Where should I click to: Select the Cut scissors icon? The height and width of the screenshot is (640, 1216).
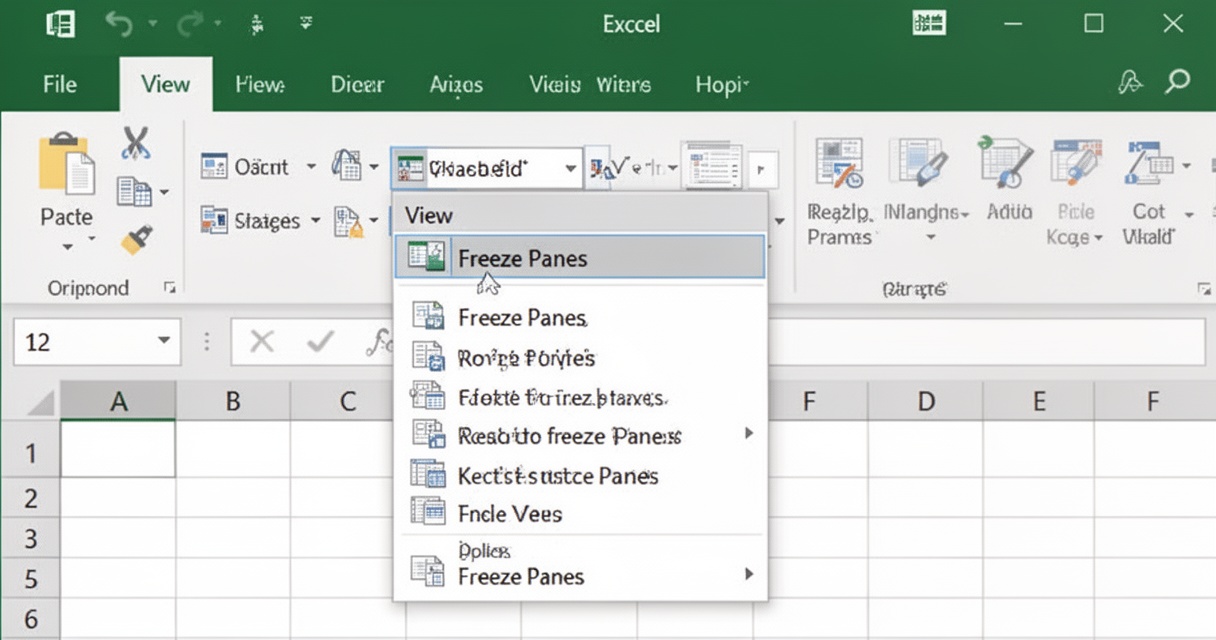[x=135, y=142]
